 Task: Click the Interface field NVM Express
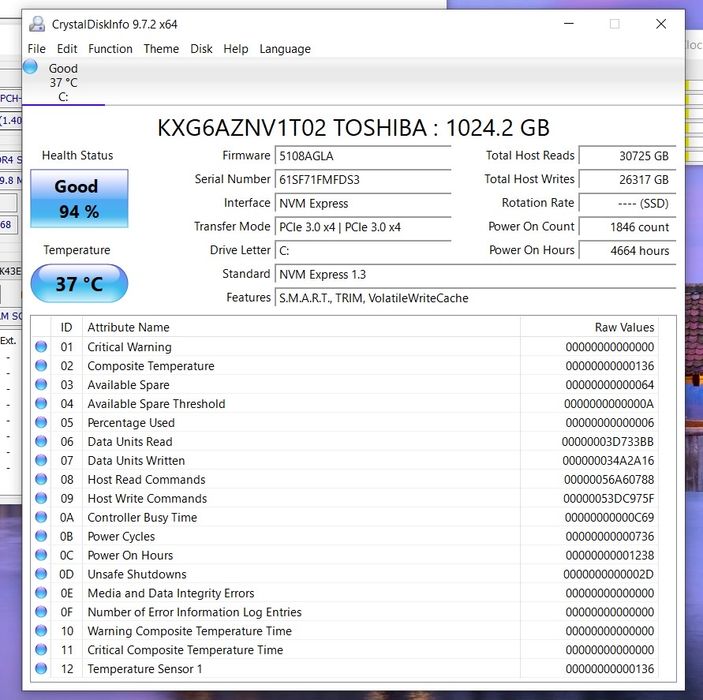tap(363, 203)
